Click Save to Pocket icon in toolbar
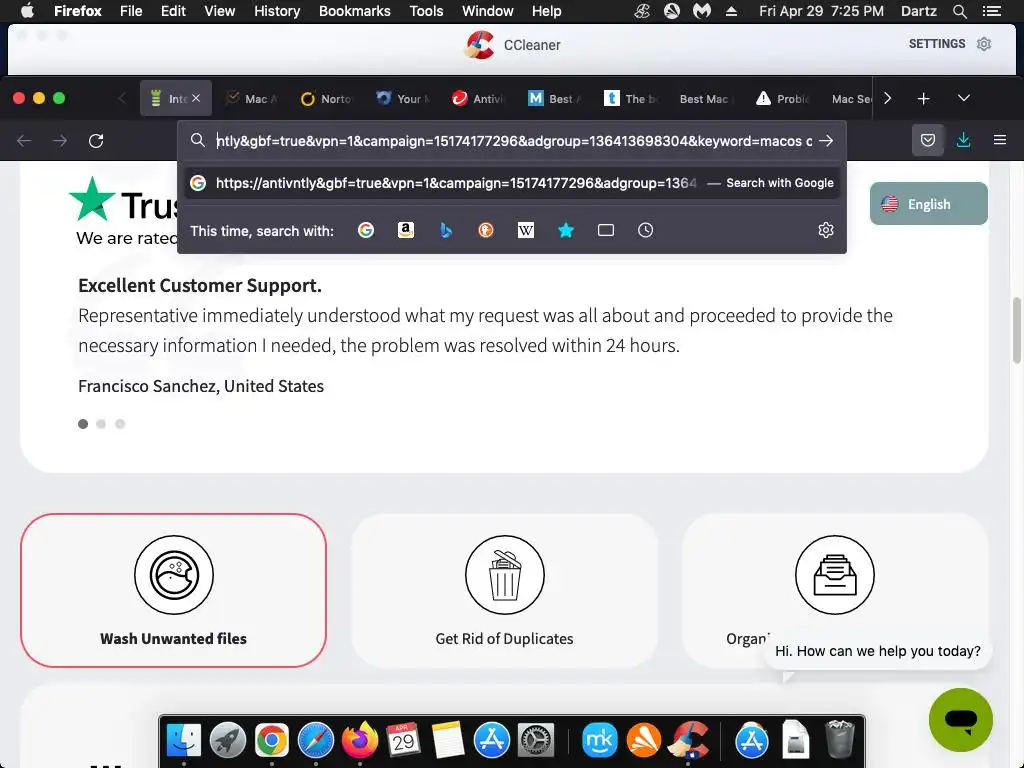1024x768 pixels. click(x=927, y=140)
